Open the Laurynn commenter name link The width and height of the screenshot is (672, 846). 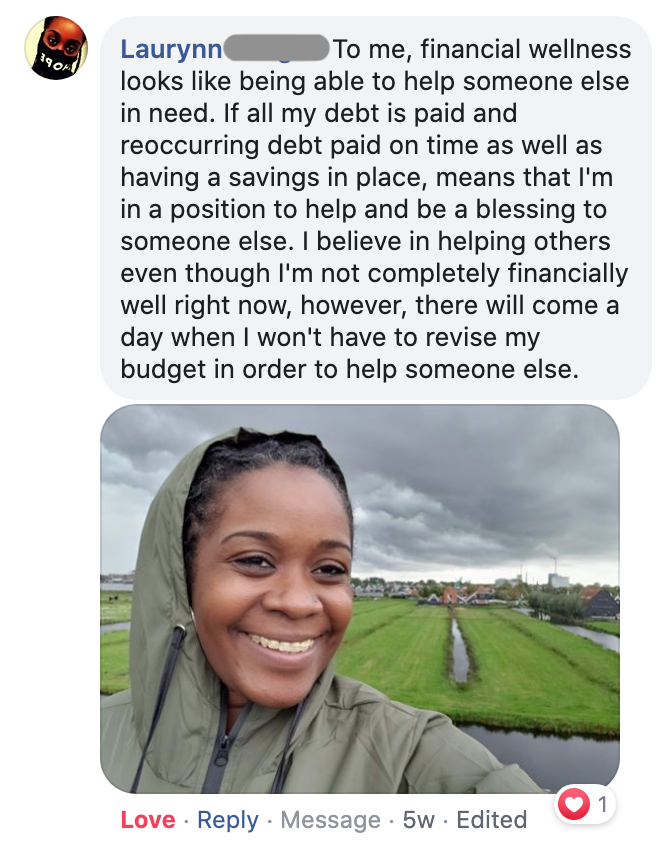coord(171,49)
